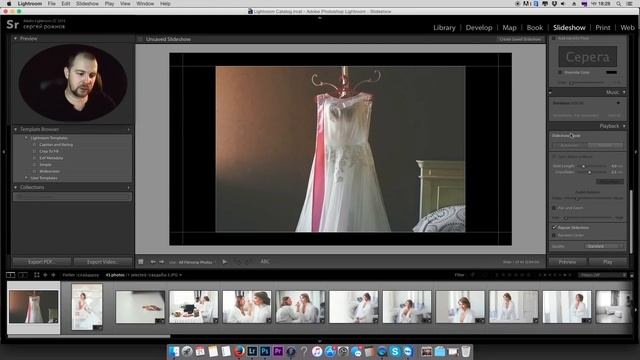Switch to the Print module
The width and height of the screenshot is (640, 360).
pyautogui.click(x=603, y=28)
